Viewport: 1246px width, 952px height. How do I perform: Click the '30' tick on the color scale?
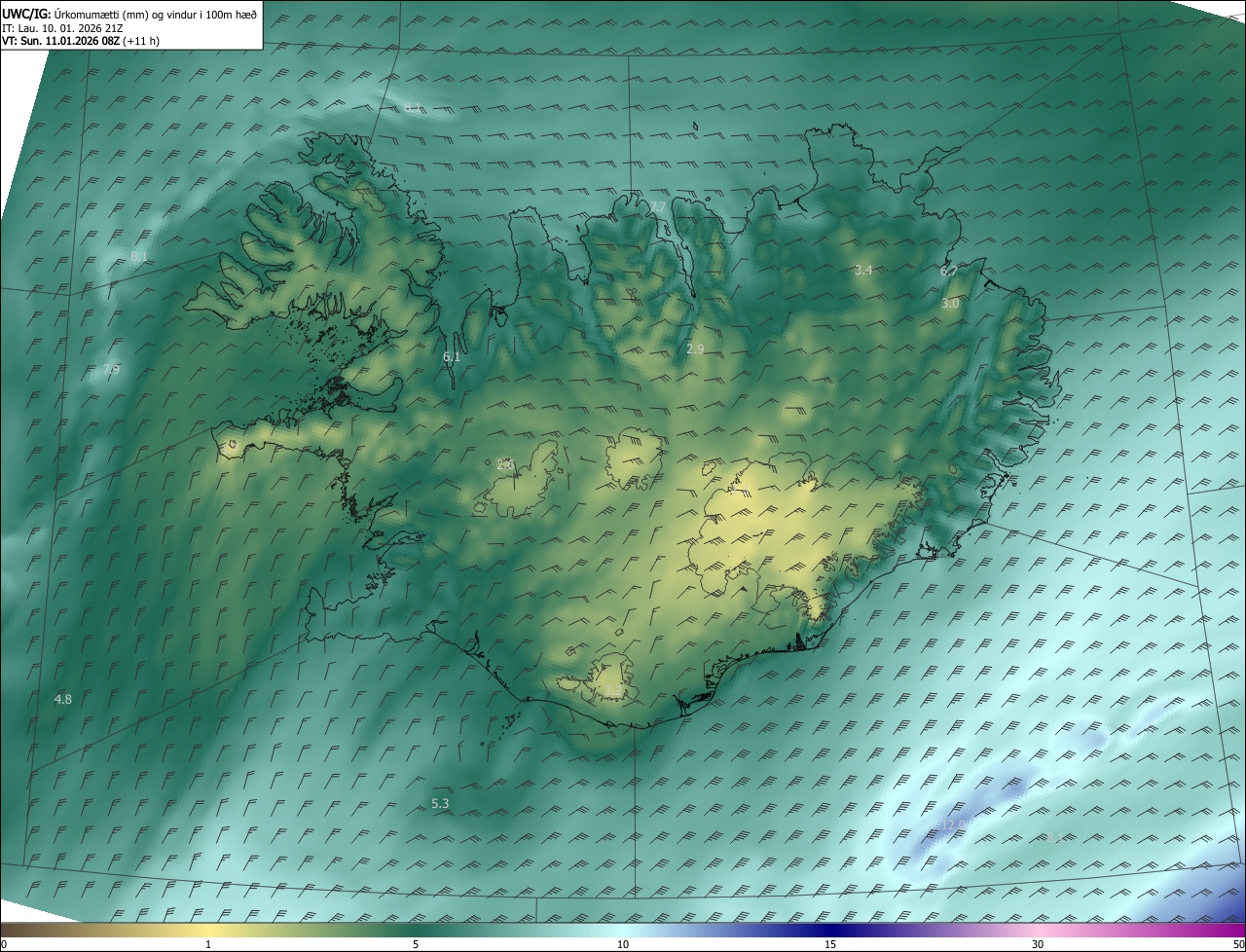[1038, 944]
